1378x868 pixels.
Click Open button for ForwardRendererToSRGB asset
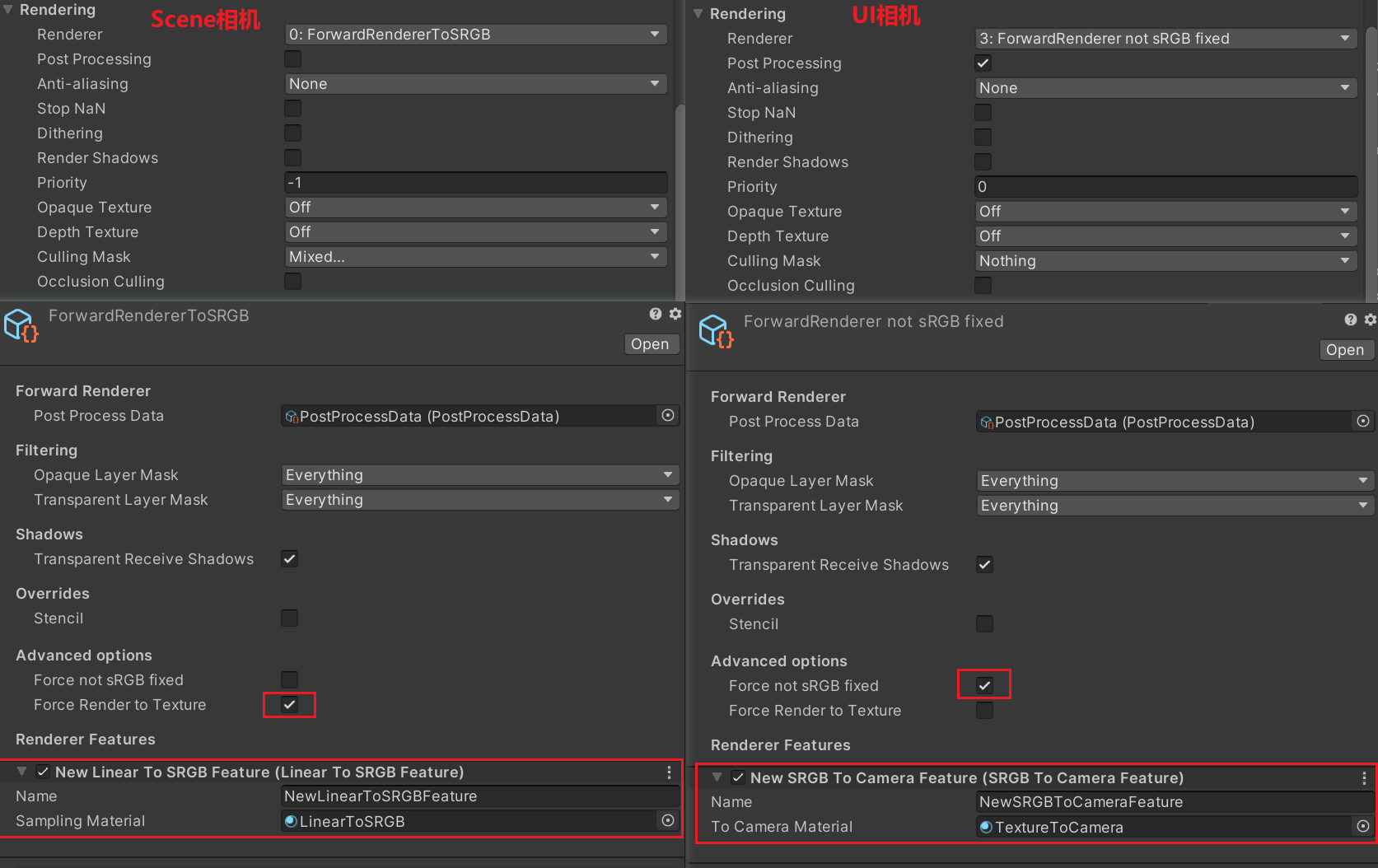coord(651,344)
